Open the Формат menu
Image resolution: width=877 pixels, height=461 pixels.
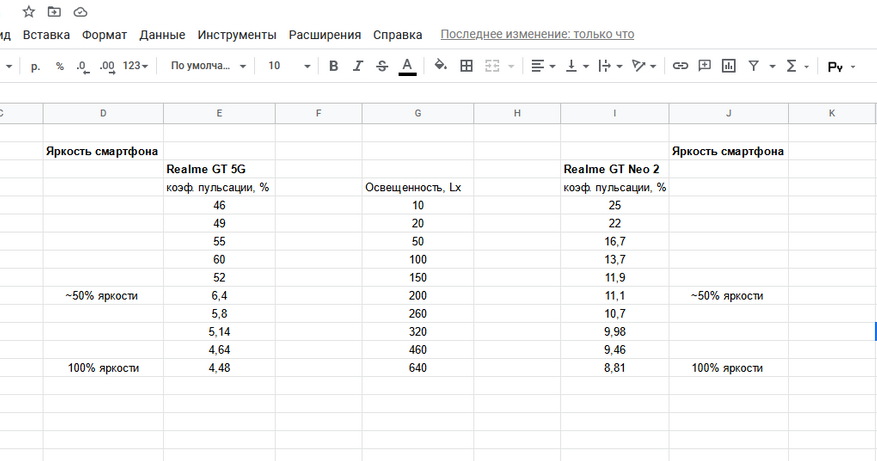click(x=105, y=35)
